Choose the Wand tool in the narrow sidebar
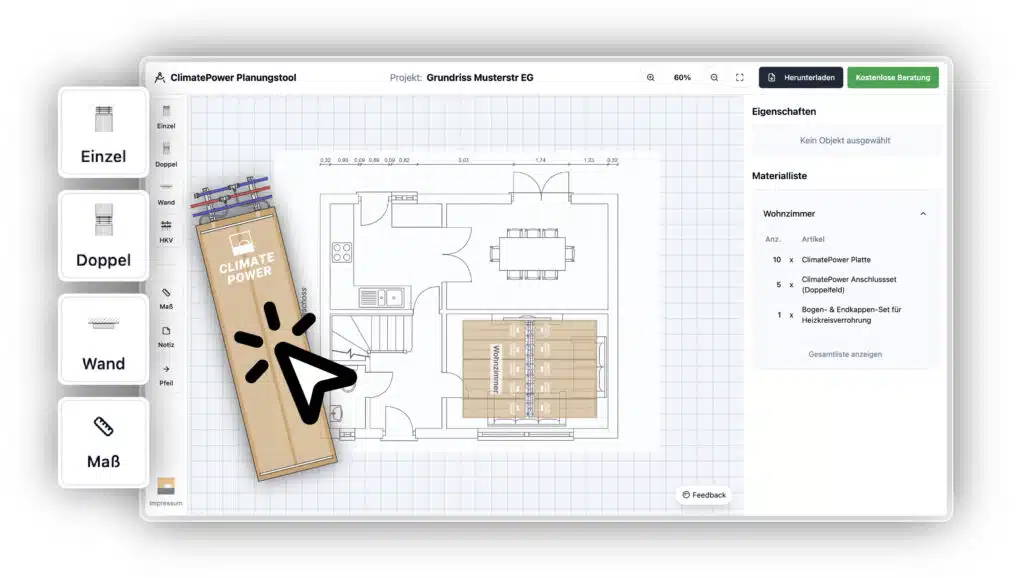The image size is (1024, 578). pyautogui.click(x=166, y=192)
